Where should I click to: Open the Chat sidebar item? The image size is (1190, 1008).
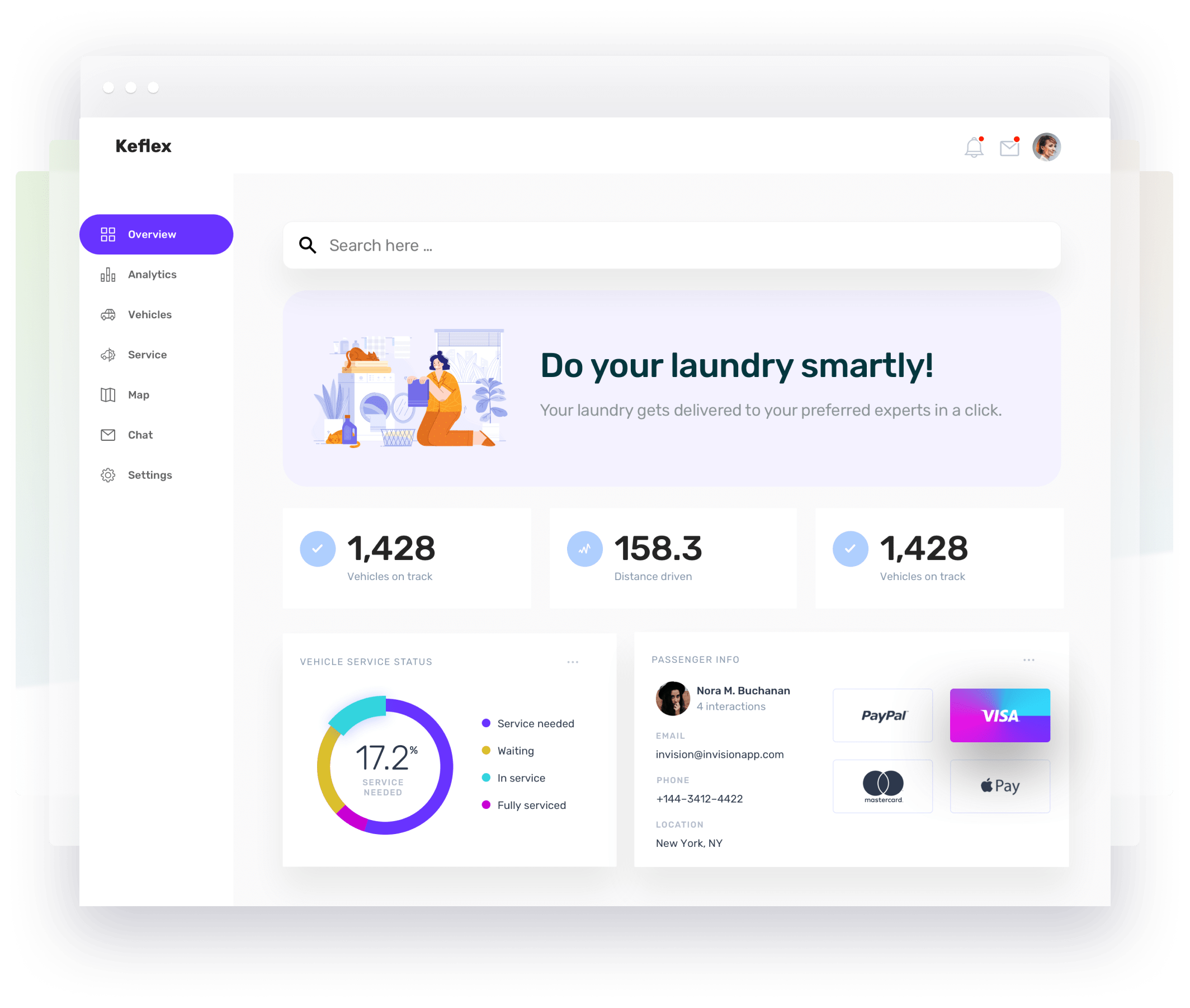point(140,435)
